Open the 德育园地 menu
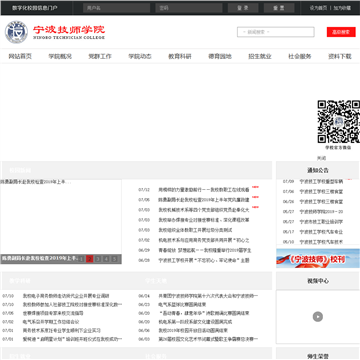The height and width of the screenshot is (360, 360). coord(220,56)
